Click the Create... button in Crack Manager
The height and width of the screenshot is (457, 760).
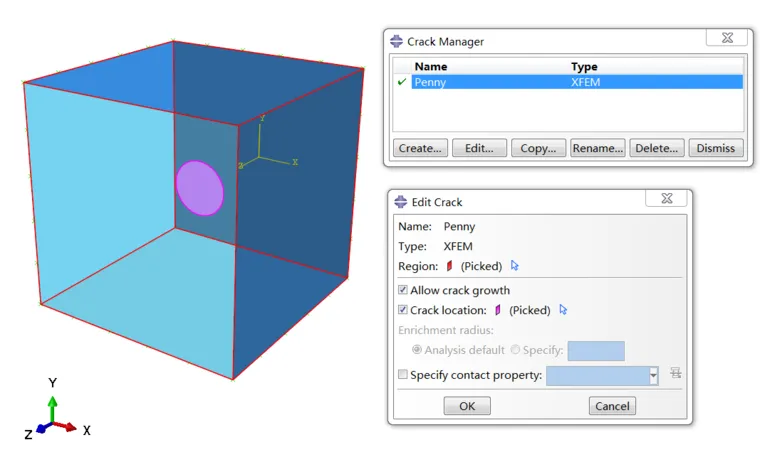[x=420, y=148]
